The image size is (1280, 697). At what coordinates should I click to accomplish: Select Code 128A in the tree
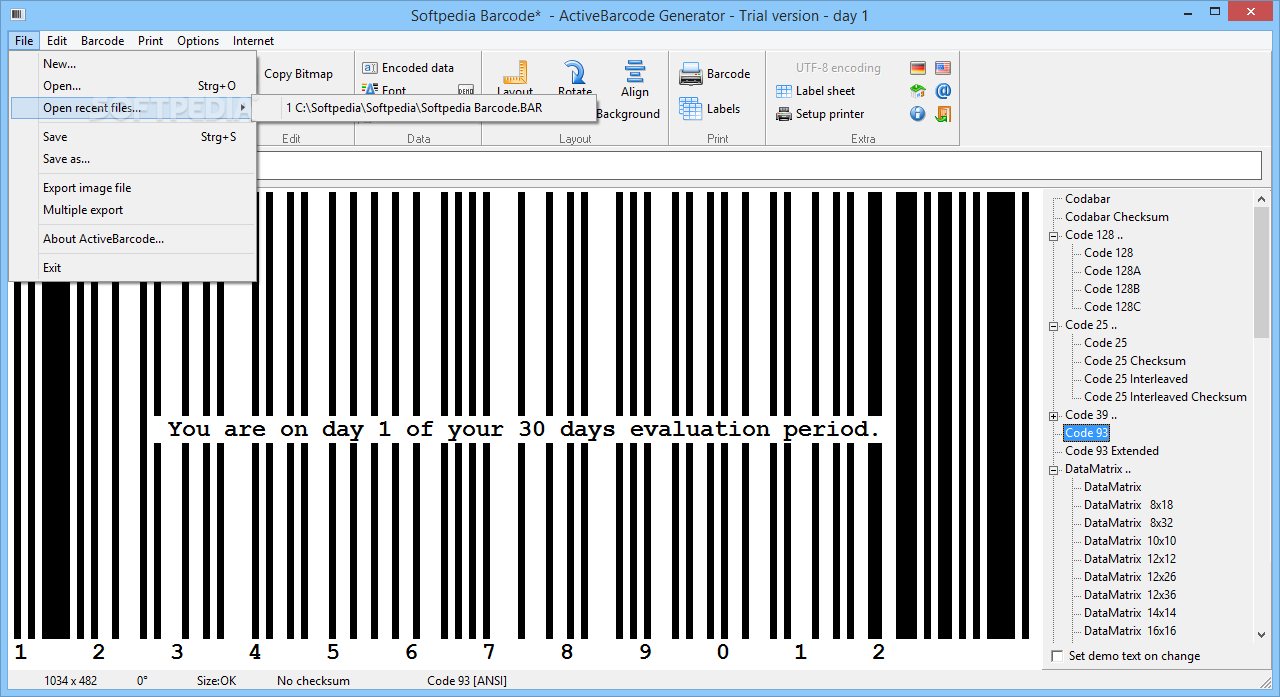point(1112,271)
